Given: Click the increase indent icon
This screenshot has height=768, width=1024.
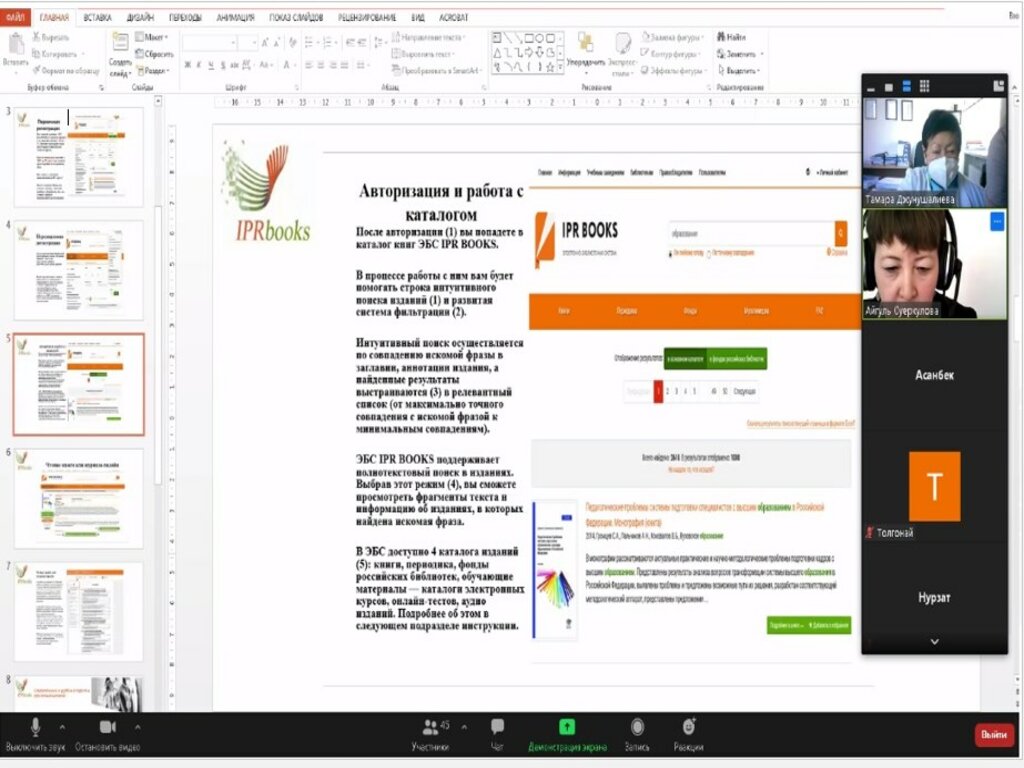Looking at the screenshot, I should click(362, 43).
